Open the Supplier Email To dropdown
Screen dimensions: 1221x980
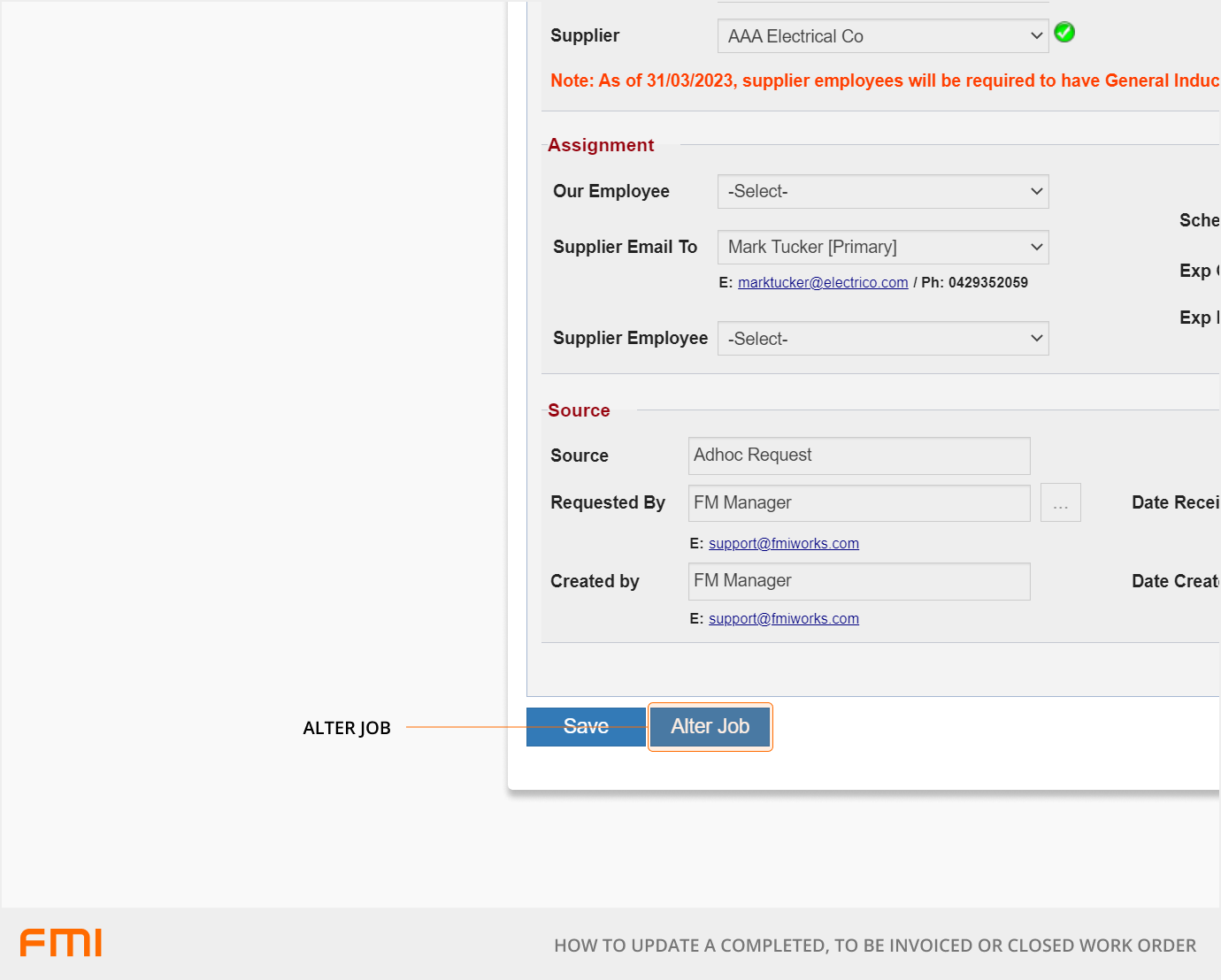[882, 248]
